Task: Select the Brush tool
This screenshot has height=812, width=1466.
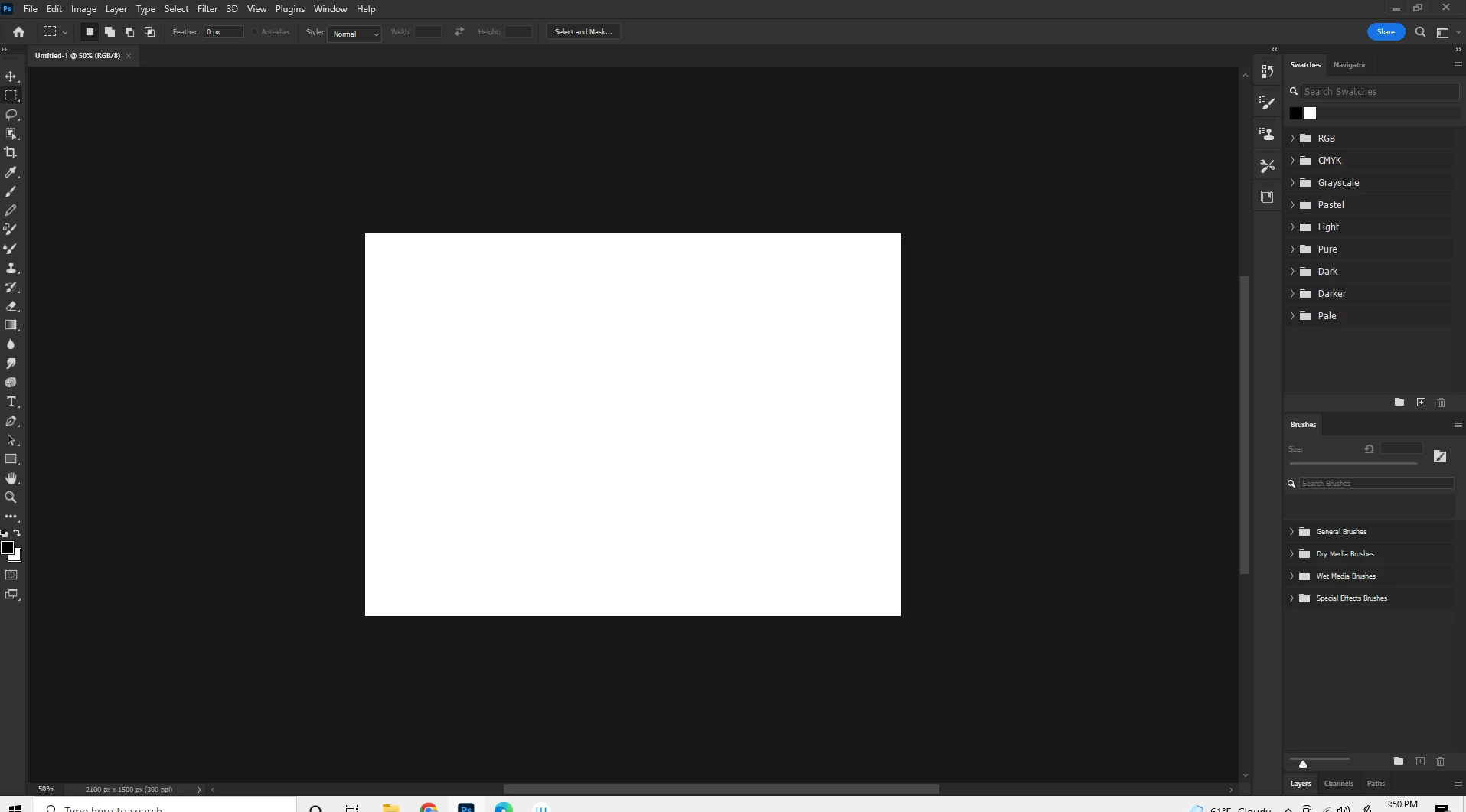Action: pyautogui.click(x=11, y=191)
